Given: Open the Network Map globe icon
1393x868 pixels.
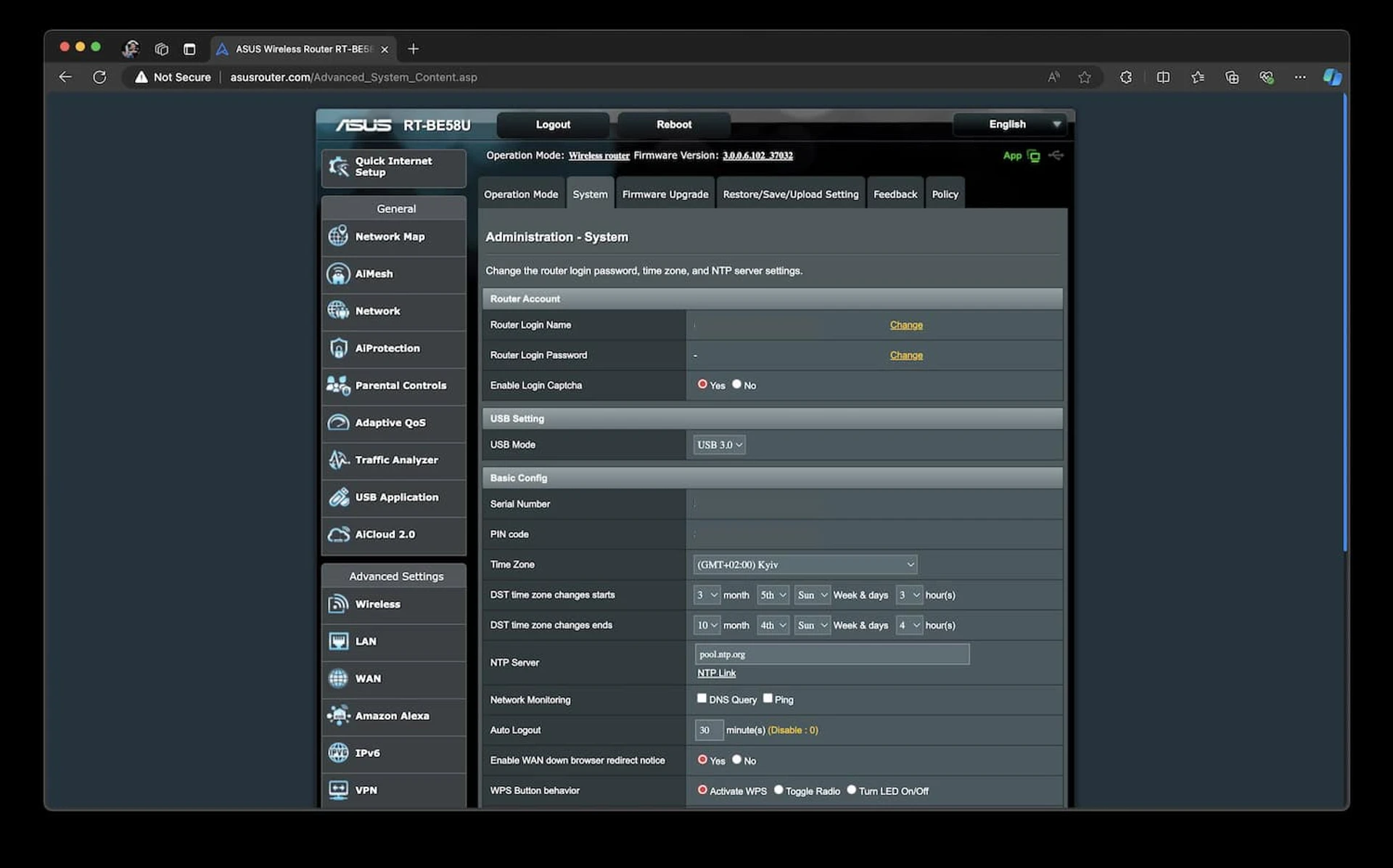Looking at the screenshot, I should coord(338,236).
